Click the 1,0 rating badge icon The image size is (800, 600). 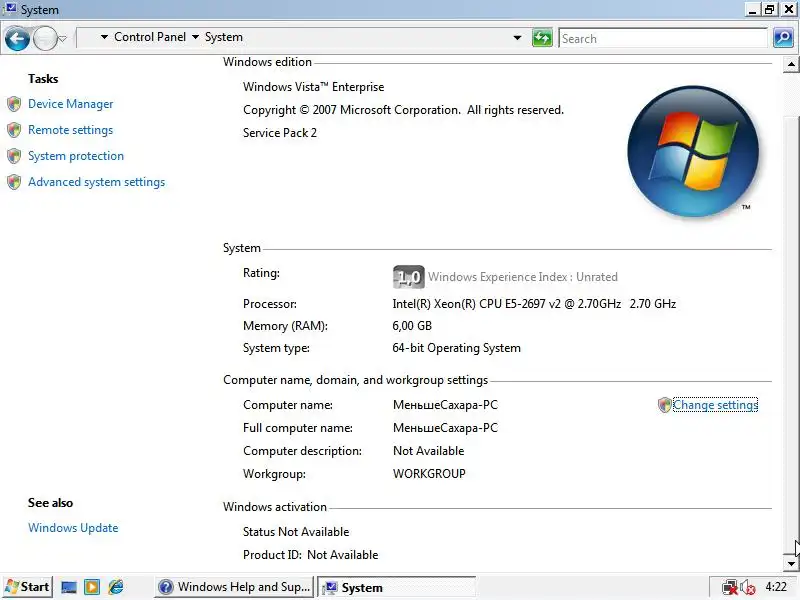[x=409, y=277]
